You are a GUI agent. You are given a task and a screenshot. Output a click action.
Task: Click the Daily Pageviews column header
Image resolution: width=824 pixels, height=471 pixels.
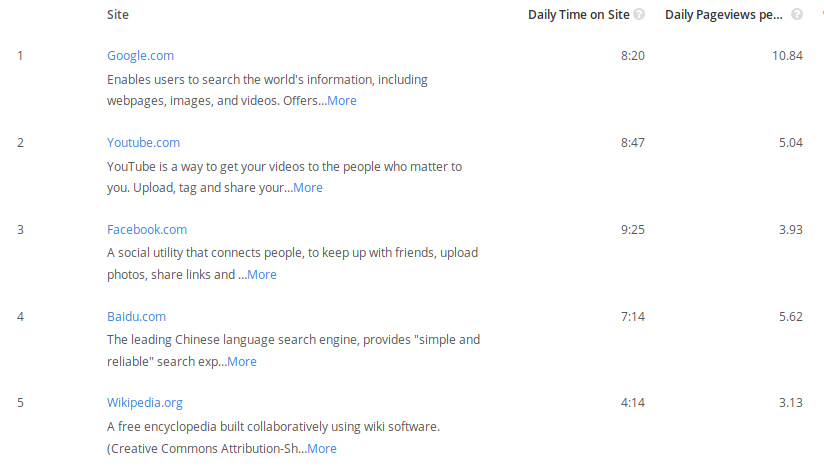[x=724, y=15]
